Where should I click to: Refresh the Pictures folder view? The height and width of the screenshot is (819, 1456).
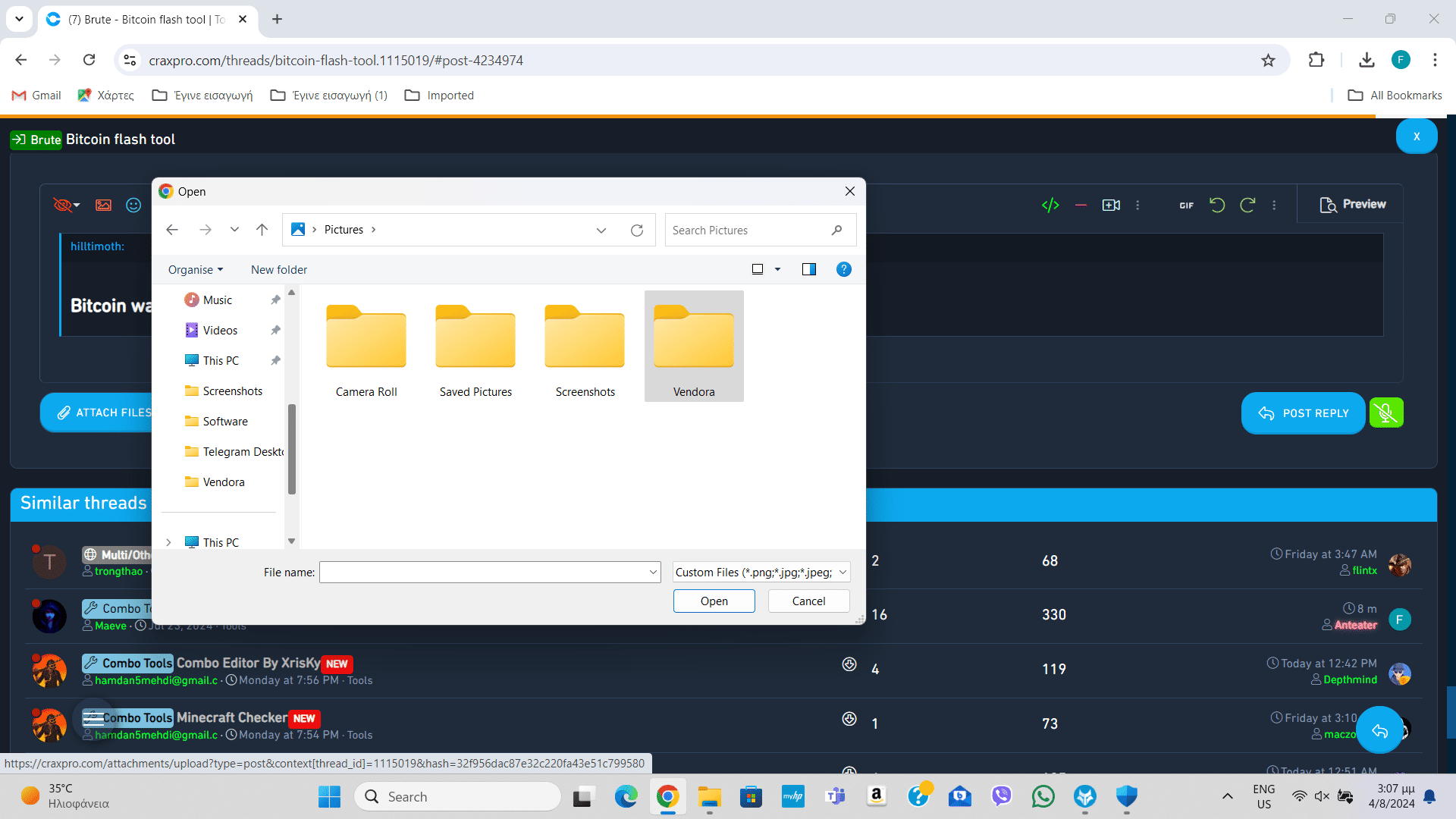tap(638, 230)
